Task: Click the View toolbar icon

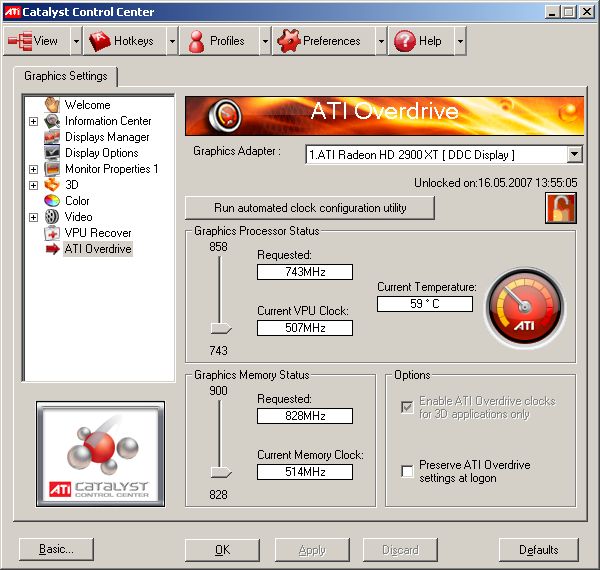Action: point(20,41)
